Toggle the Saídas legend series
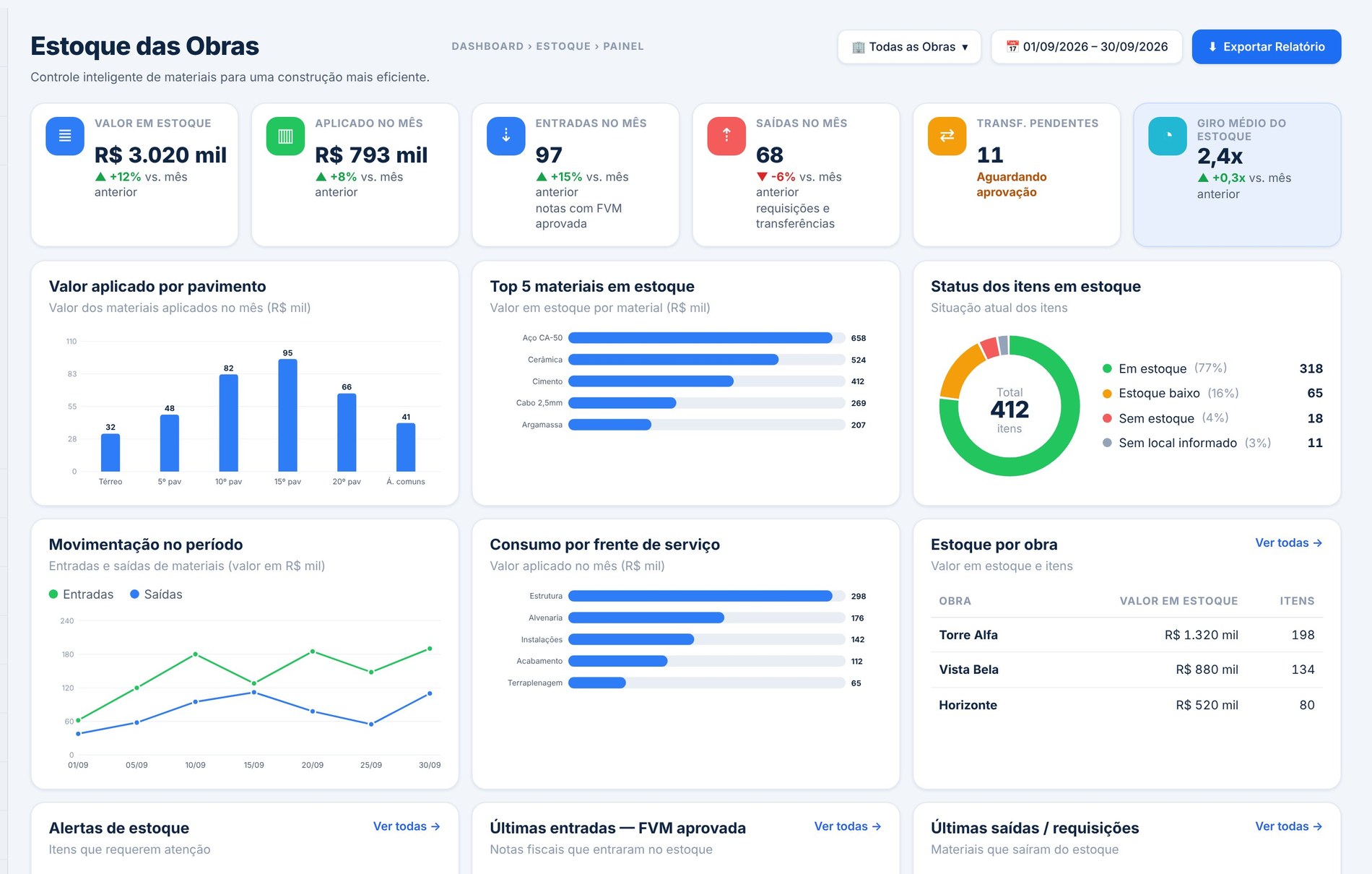The height and width of the screenshot is (874, 1372). click(x=156, y=594)
